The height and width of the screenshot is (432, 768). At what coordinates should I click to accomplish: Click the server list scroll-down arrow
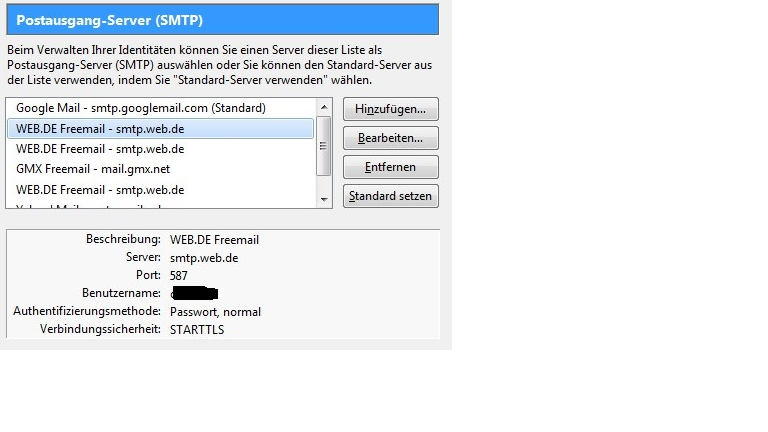coord(324,199)
